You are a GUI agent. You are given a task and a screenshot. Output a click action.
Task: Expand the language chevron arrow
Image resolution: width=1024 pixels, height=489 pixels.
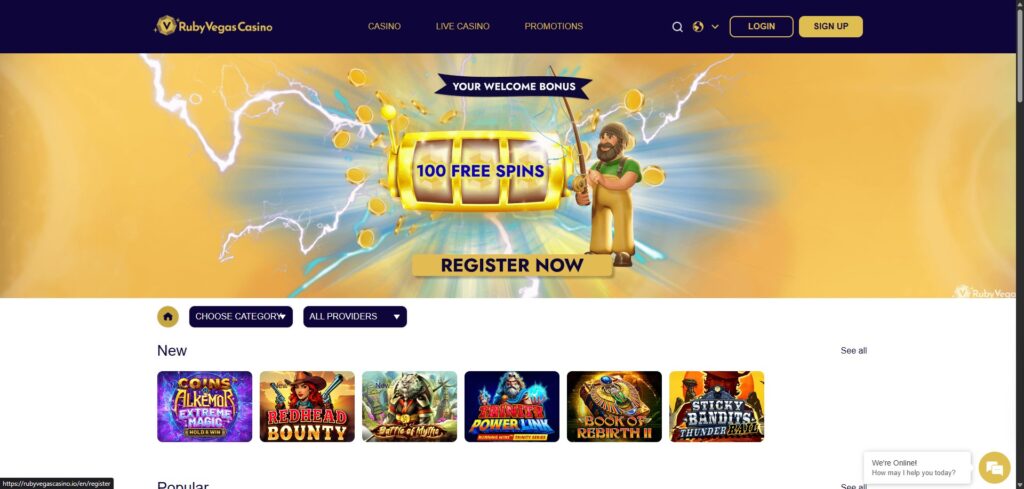coord(715,27)
